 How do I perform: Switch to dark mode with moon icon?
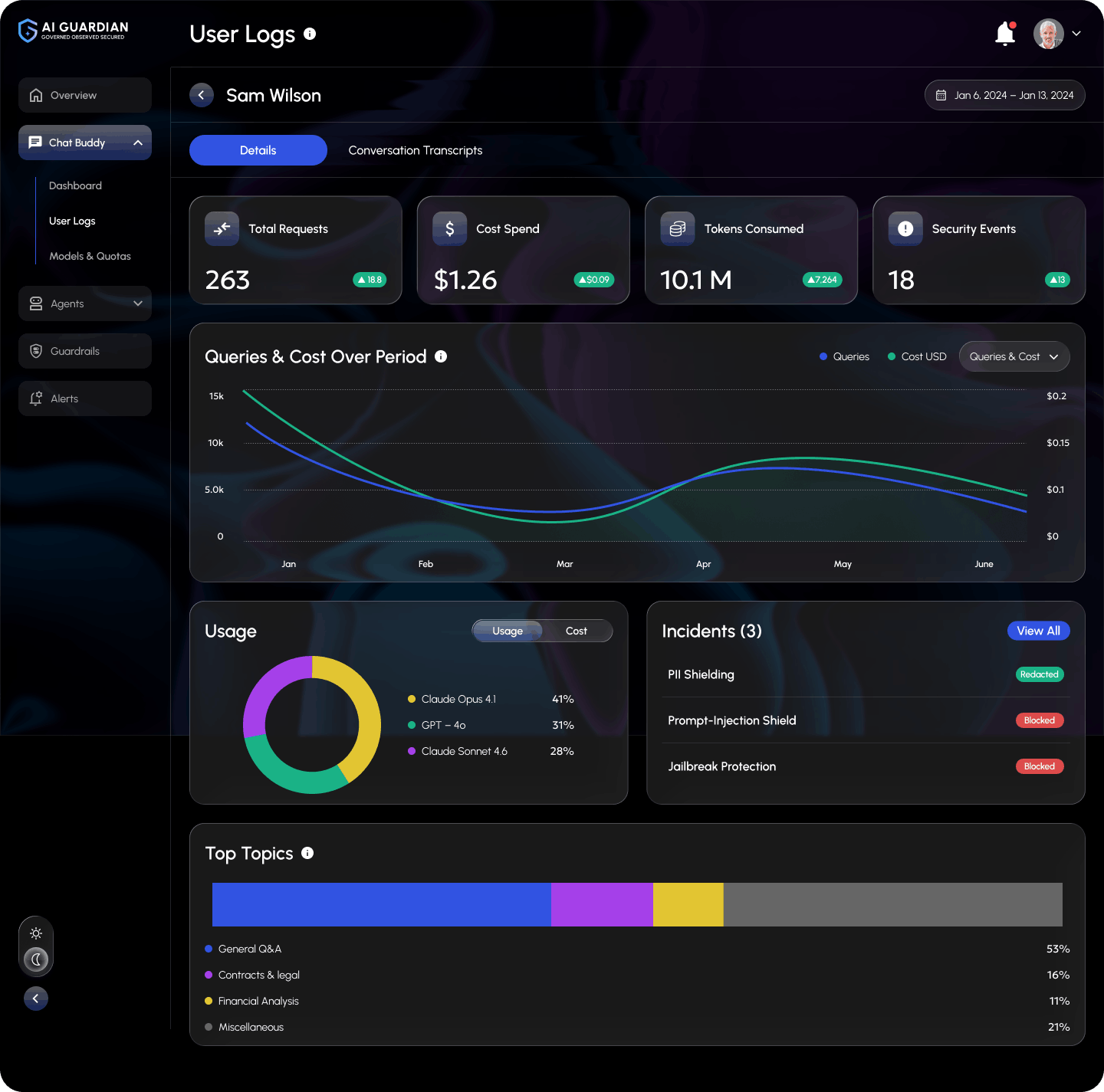(36, 959)
